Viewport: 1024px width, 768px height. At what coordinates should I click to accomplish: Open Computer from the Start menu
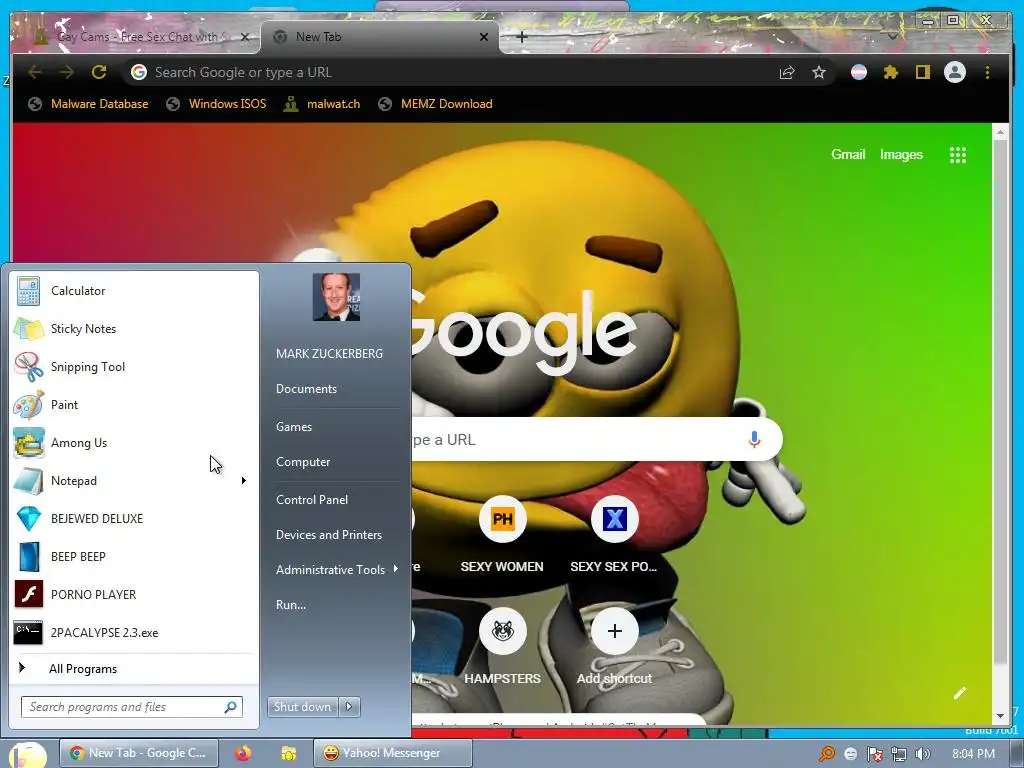303,462
